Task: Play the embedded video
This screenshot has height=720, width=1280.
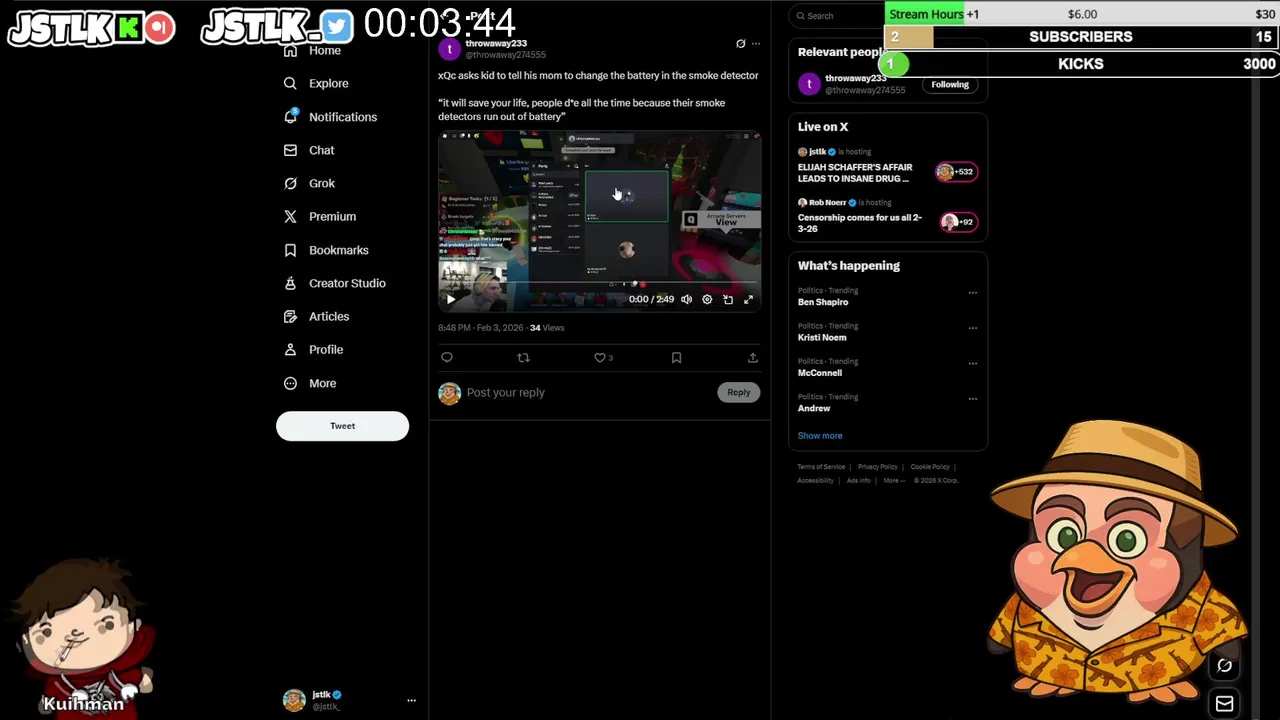Action: click(x=450, y=299)
